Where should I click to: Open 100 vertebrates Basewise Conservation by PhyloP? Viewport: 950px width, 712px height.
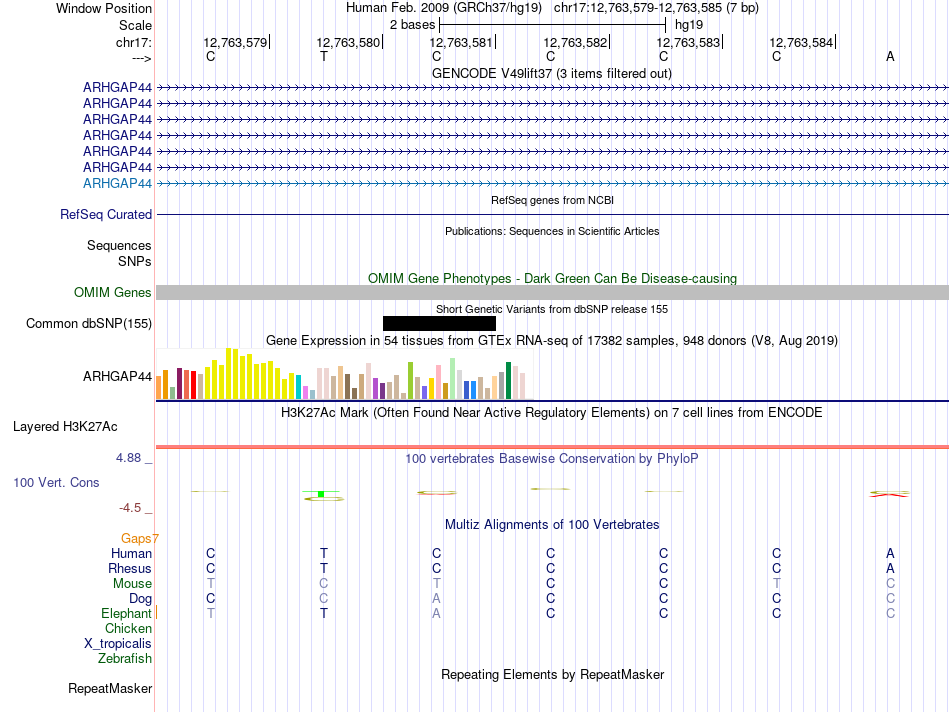click(552, 459)
